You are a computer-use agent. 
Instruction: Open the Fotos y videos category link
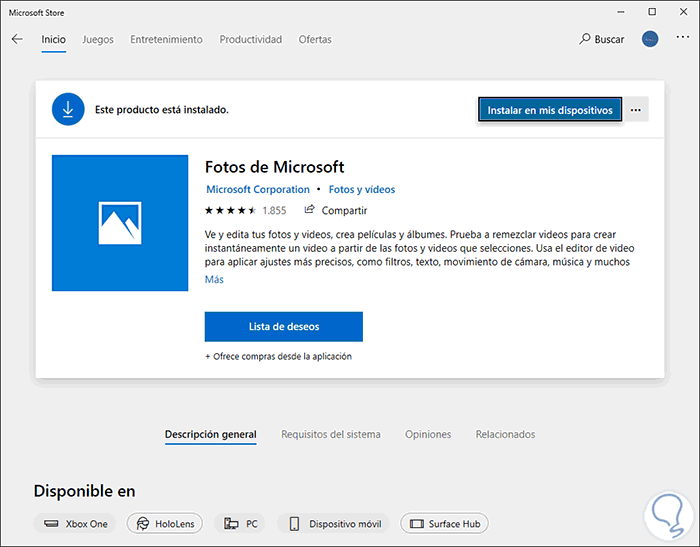pos(362,189)
